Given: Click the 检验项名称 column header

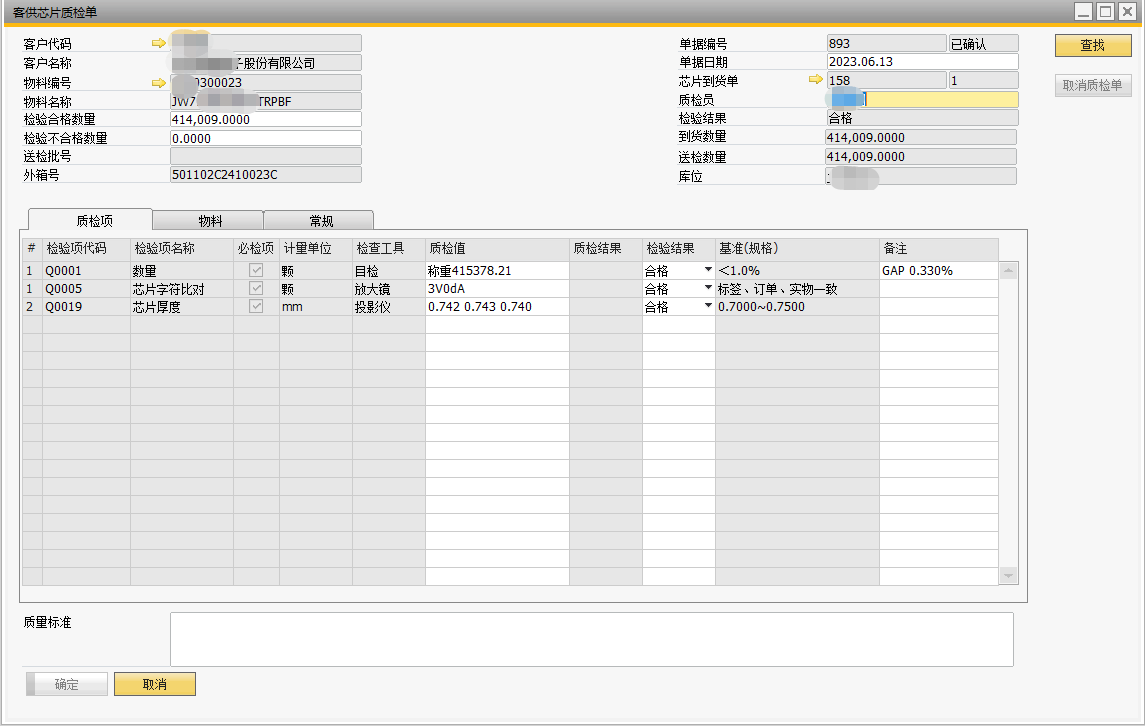Looking at the screenshot, I should (x=182, y=248).
